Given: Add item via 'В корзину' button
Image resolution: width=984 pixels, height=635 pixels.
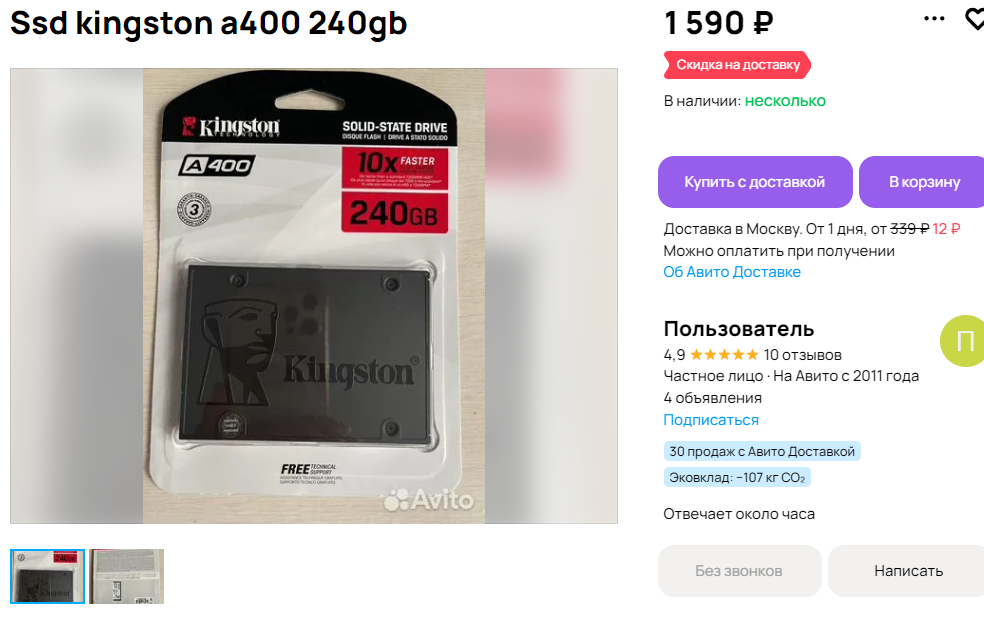Looking at the screenshot, I should click(x=921, y=182).
